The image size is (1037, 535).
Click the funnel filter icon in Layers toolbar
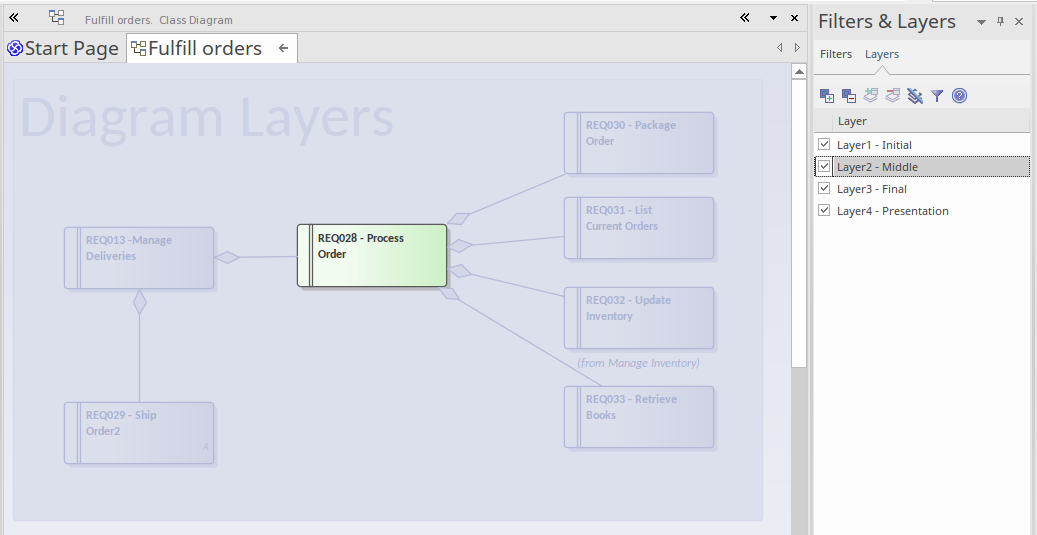click(937, 96)
